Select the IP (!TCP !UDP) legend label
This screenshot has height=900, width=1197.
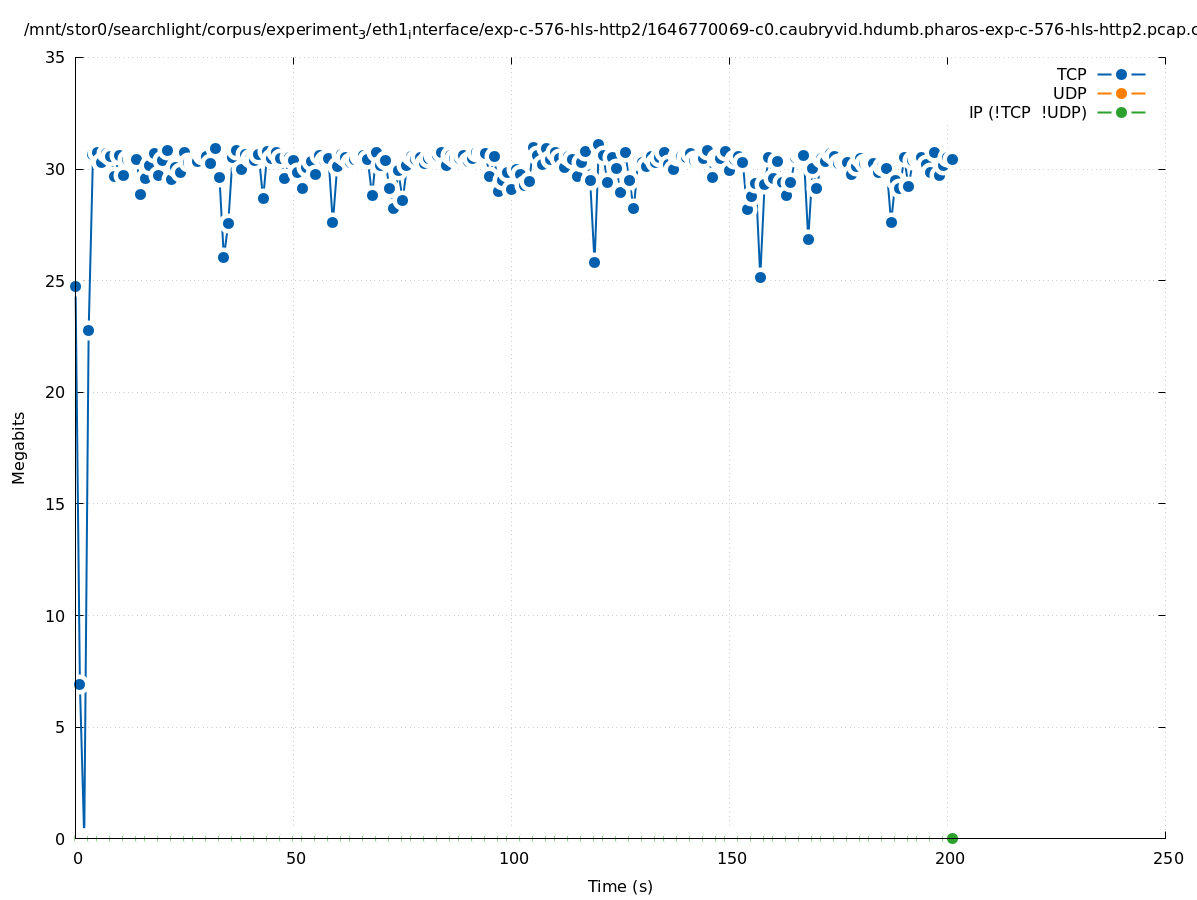click(1027, 112)
